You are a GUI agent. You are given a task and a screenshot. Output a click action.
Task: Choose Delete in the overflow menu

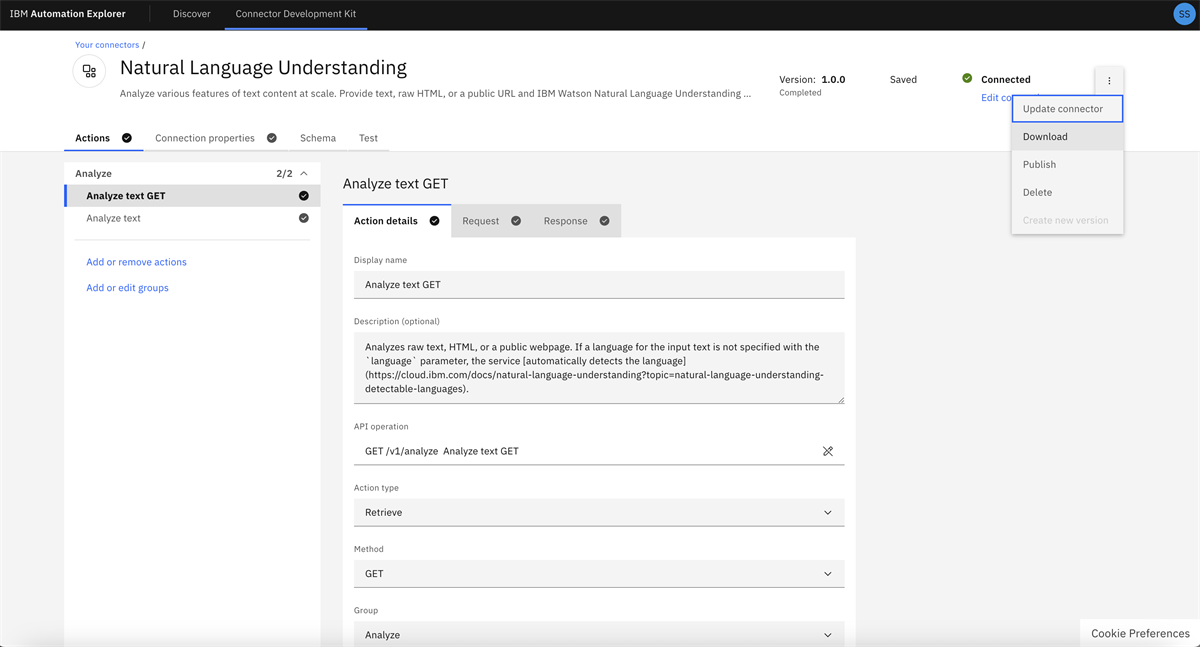click(1067, 192)
